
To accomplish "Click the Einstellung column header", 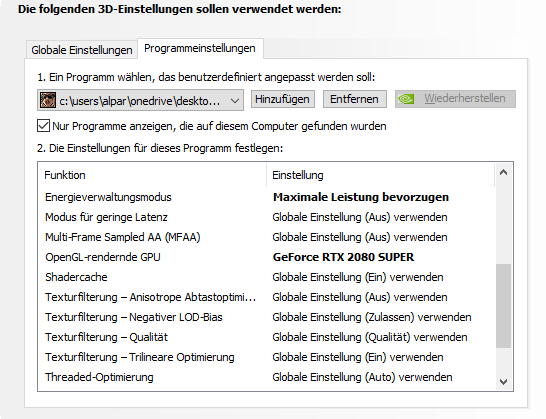I will pos(380,175).
